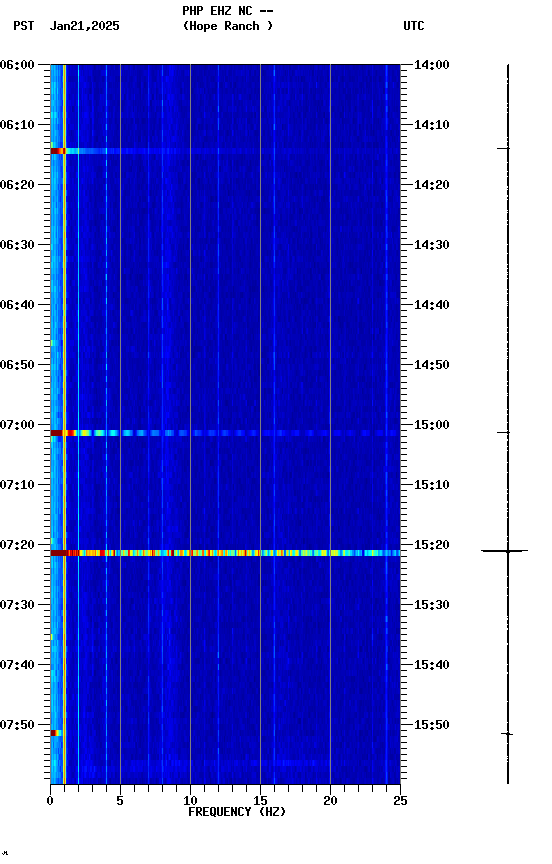Click the 14:00 UTC time label
The image size is (552, 864).
[x=432, y=65]
